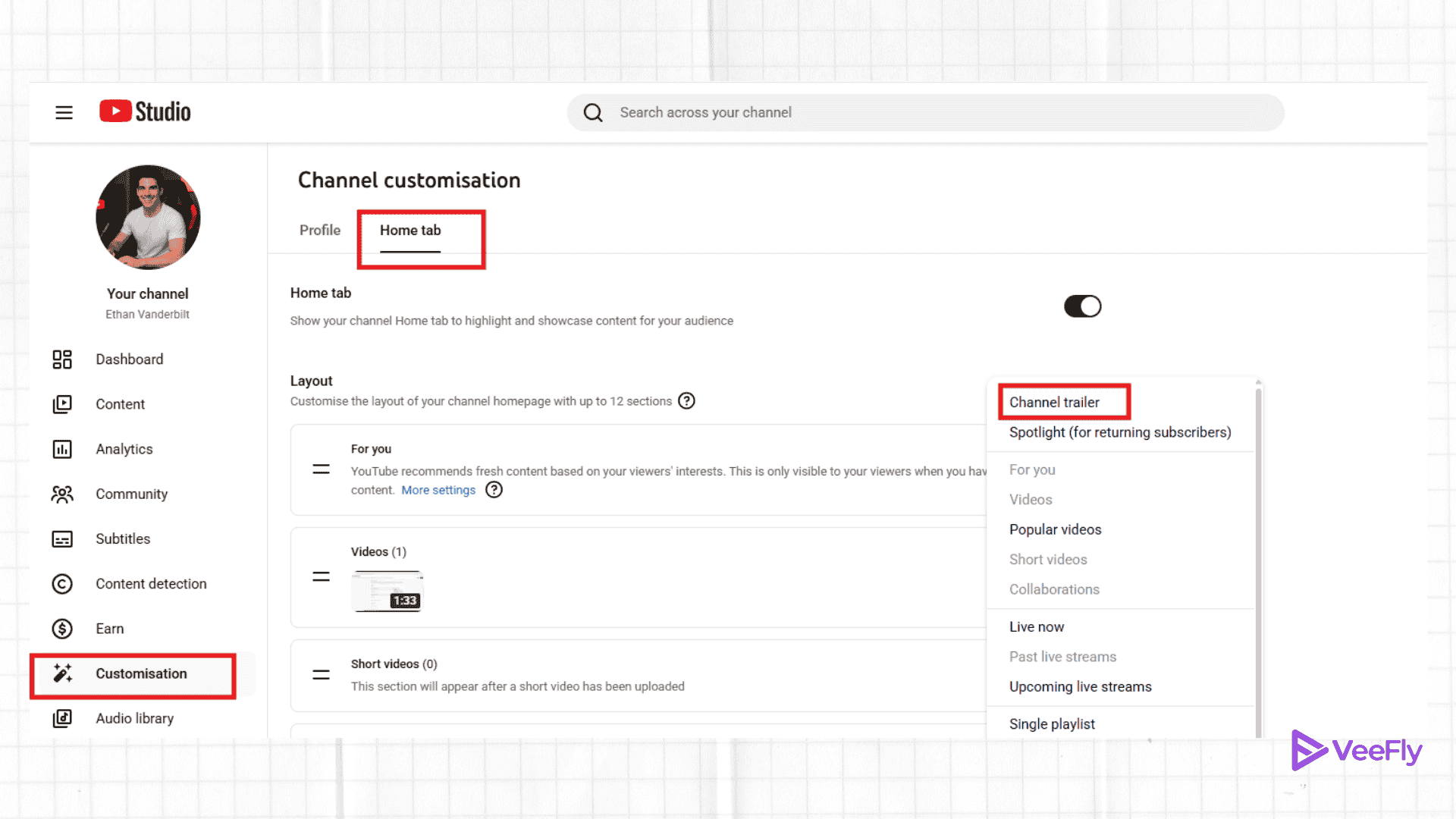
Task: Click the Customisation wand icon
Action: 62,673
